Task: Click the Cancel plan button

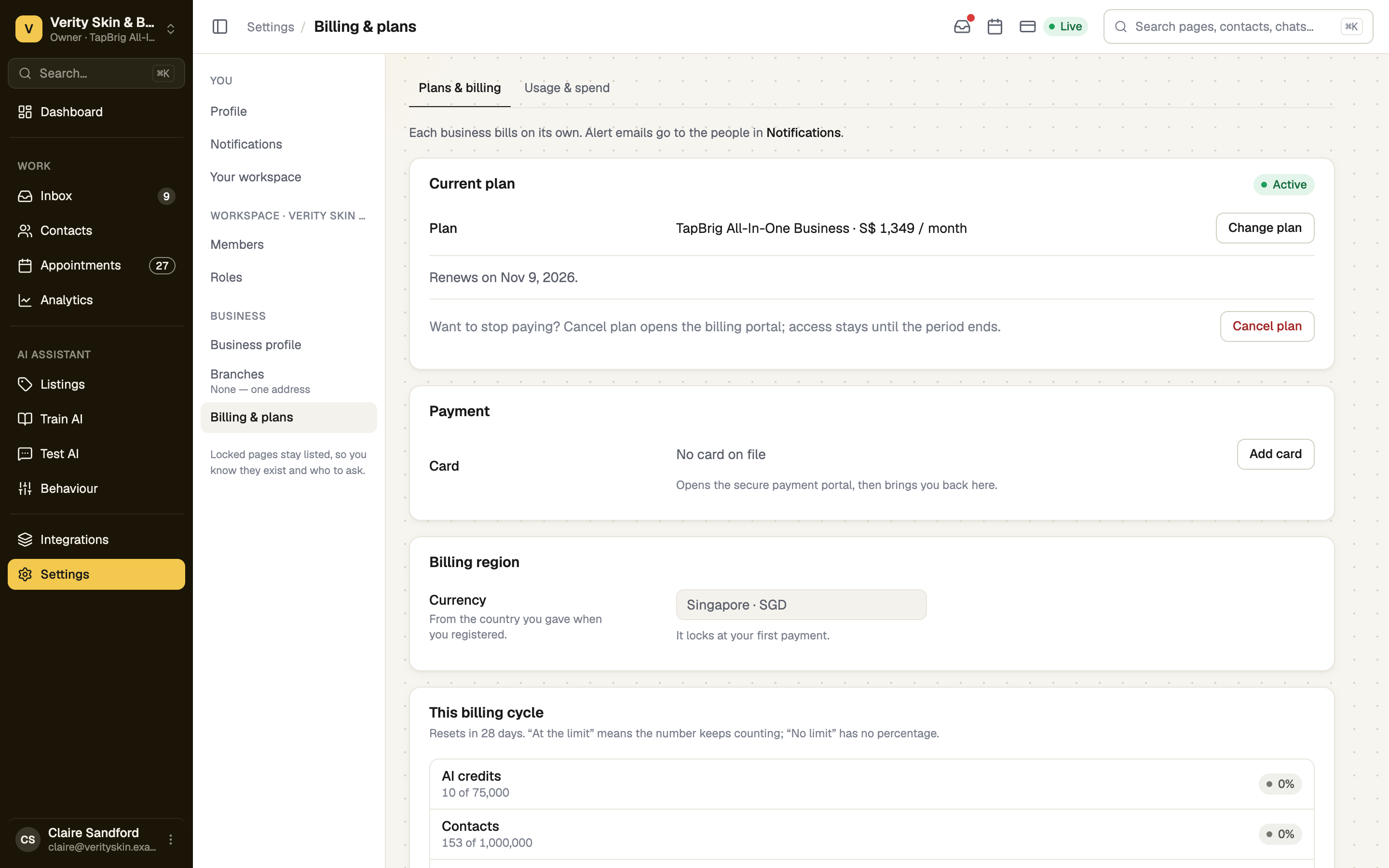Action: click(x=1267, y=326)
